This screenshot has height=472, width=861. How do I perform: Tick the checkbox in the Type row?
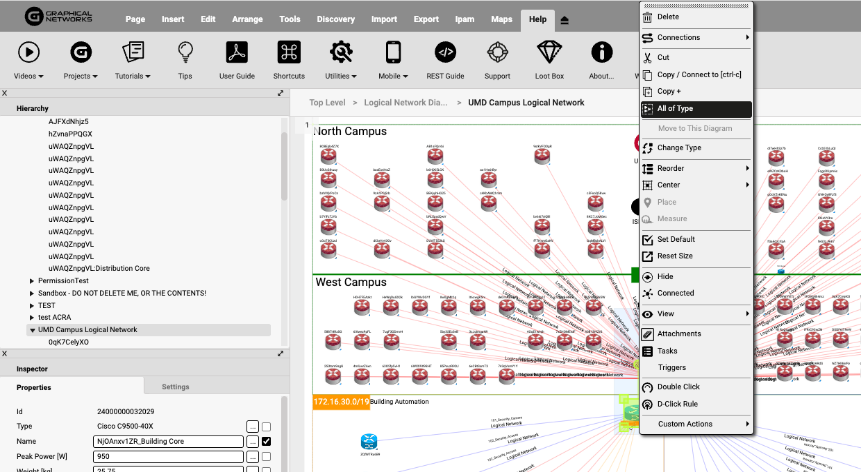(x=266, y=426)
